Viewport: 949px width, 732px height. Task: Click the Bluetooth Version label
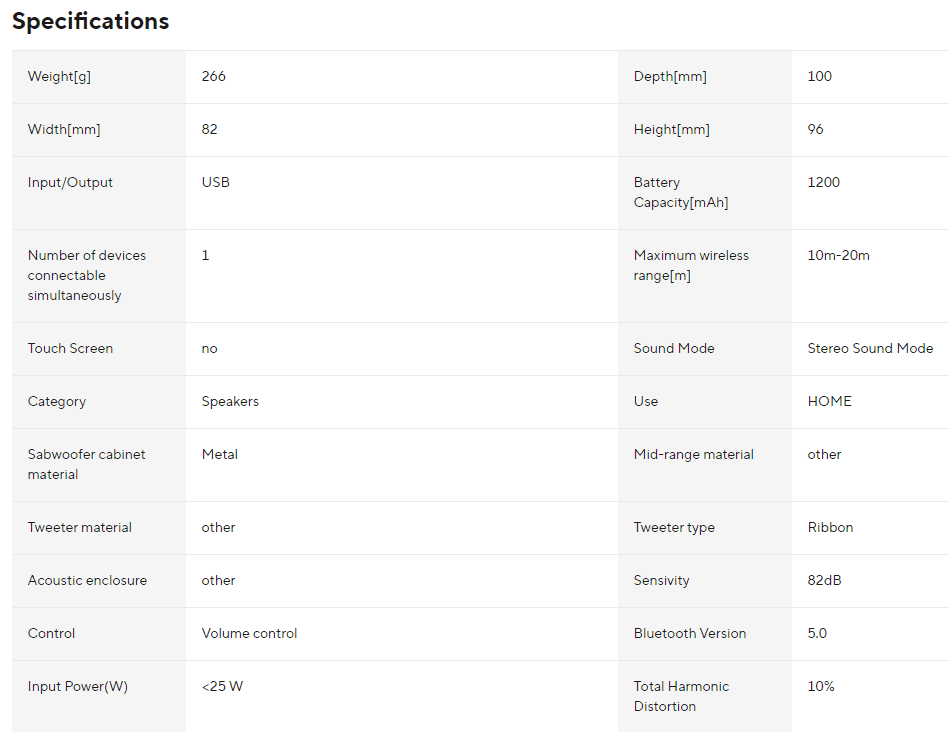[x=690, y=633]
